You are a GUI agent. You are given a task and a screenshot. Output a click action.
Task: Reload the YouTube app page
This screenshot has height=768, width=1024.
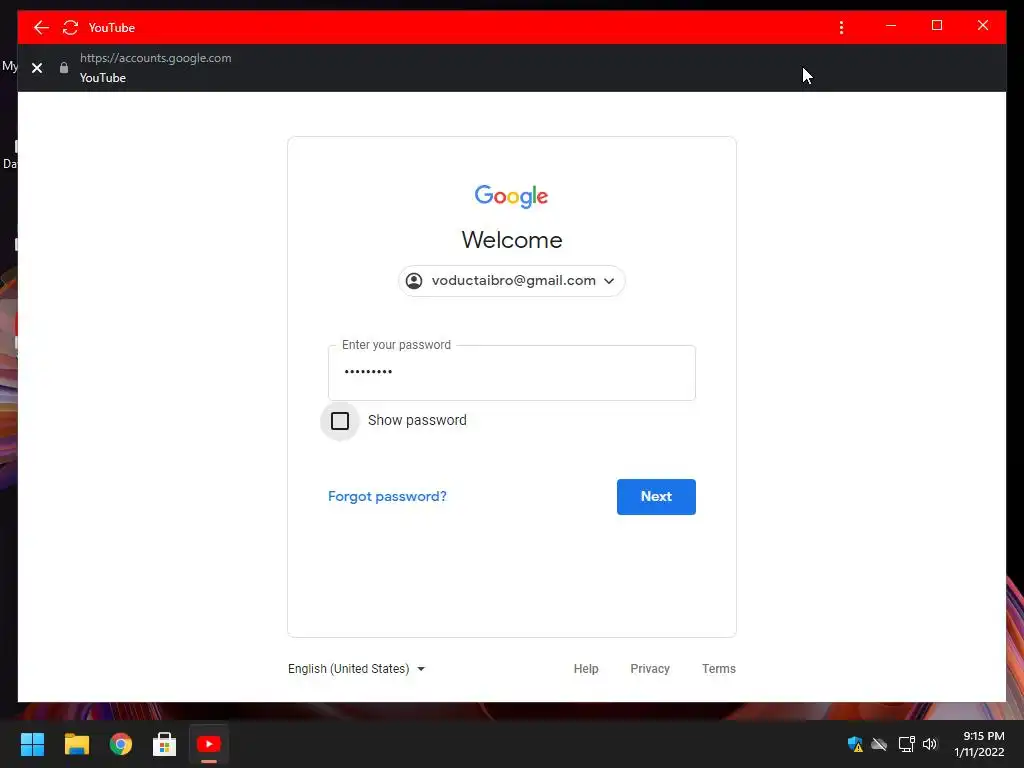click(x=71, y=27)
